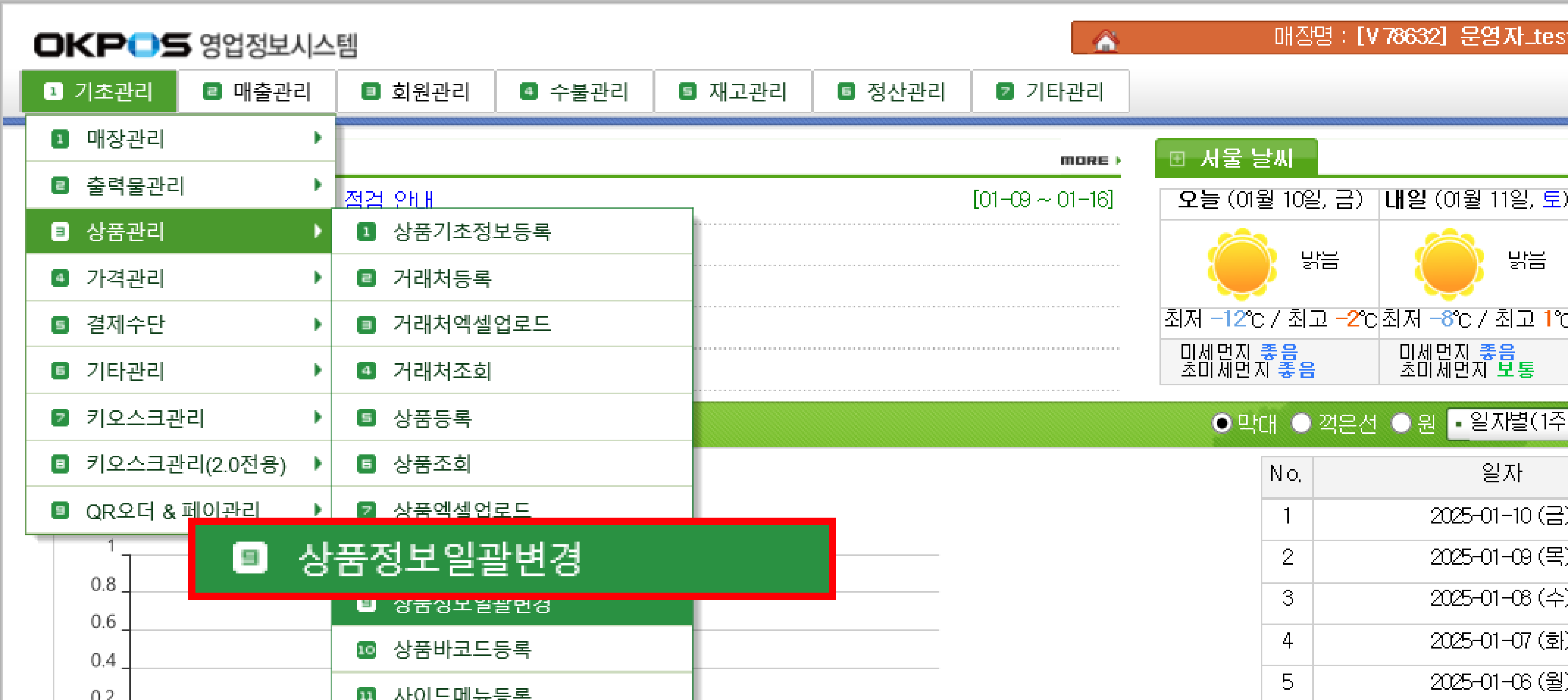The width and height of the screenshot is (1568, 700).
Task: Click the number 10 icon beside 상품바코드등록
Action: pyautogui.click(x=366, y=650)
